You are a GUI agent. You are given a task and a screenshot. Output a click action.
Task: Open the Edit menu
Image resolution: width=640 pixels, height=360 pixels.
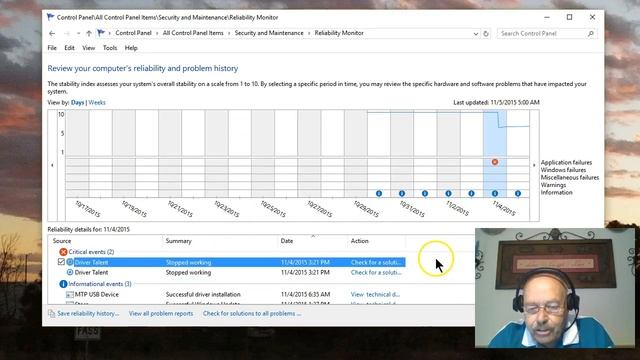[69, 48]
